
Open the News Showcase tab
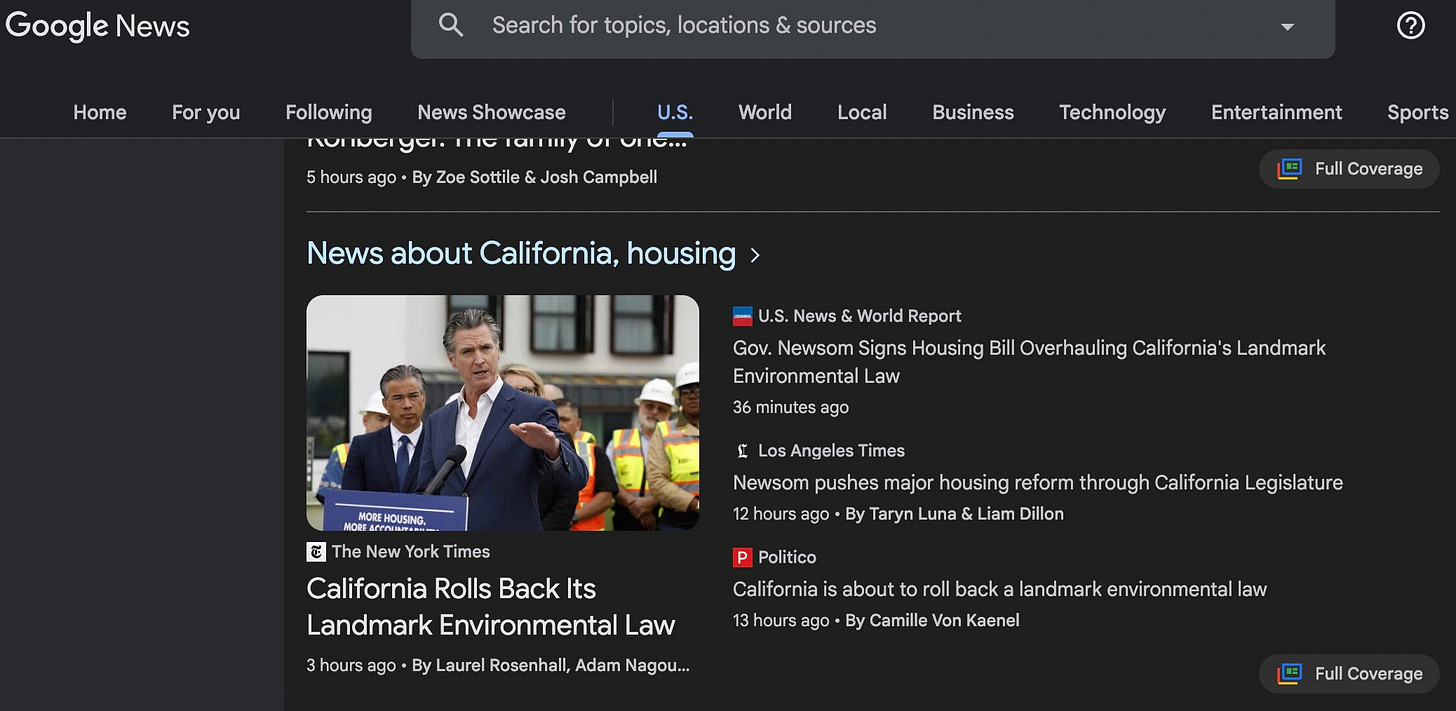[x=491, y=112]
